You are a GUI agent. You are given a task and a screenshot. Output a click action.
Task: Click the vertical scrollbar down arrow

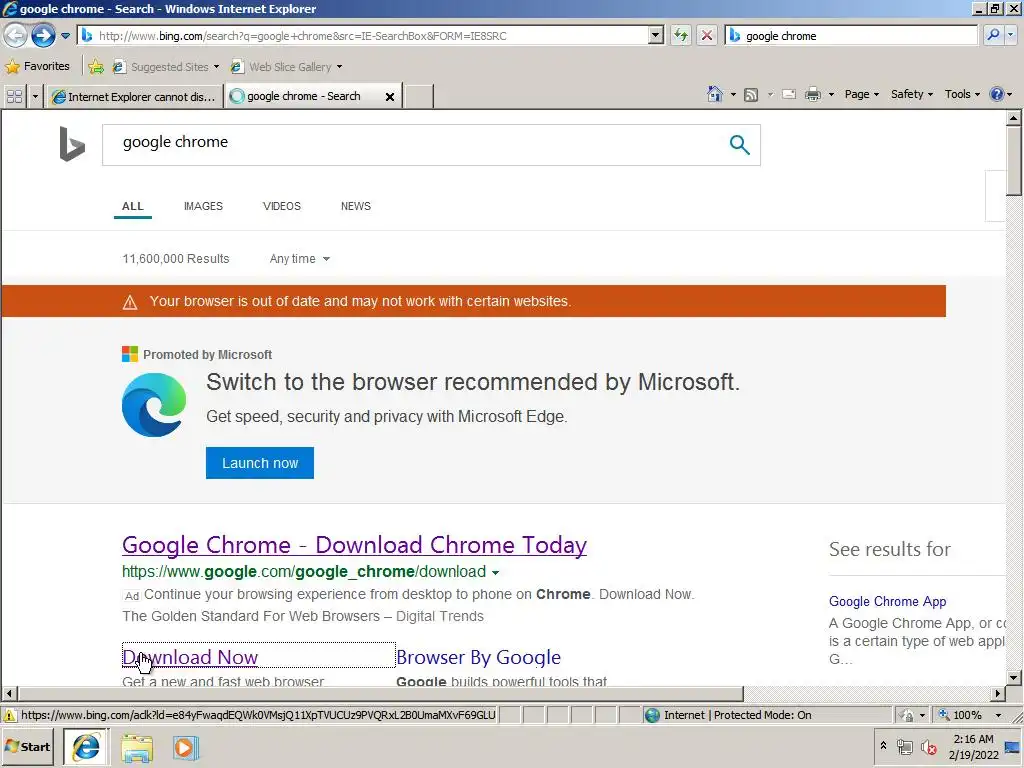pyautogui.click(x=1014, y=677)
